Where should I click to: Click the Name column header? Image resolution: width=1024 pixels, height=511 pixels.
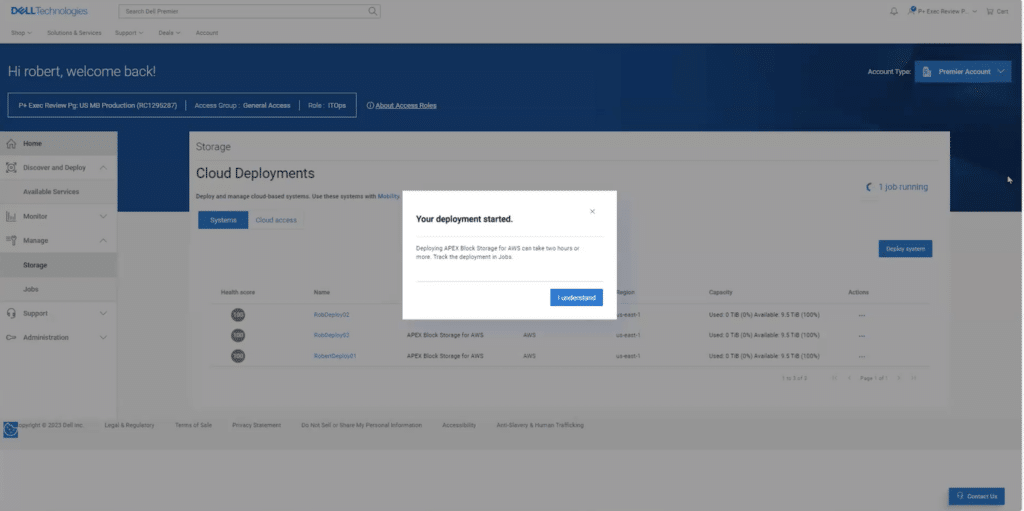click(x=322, y=293)
